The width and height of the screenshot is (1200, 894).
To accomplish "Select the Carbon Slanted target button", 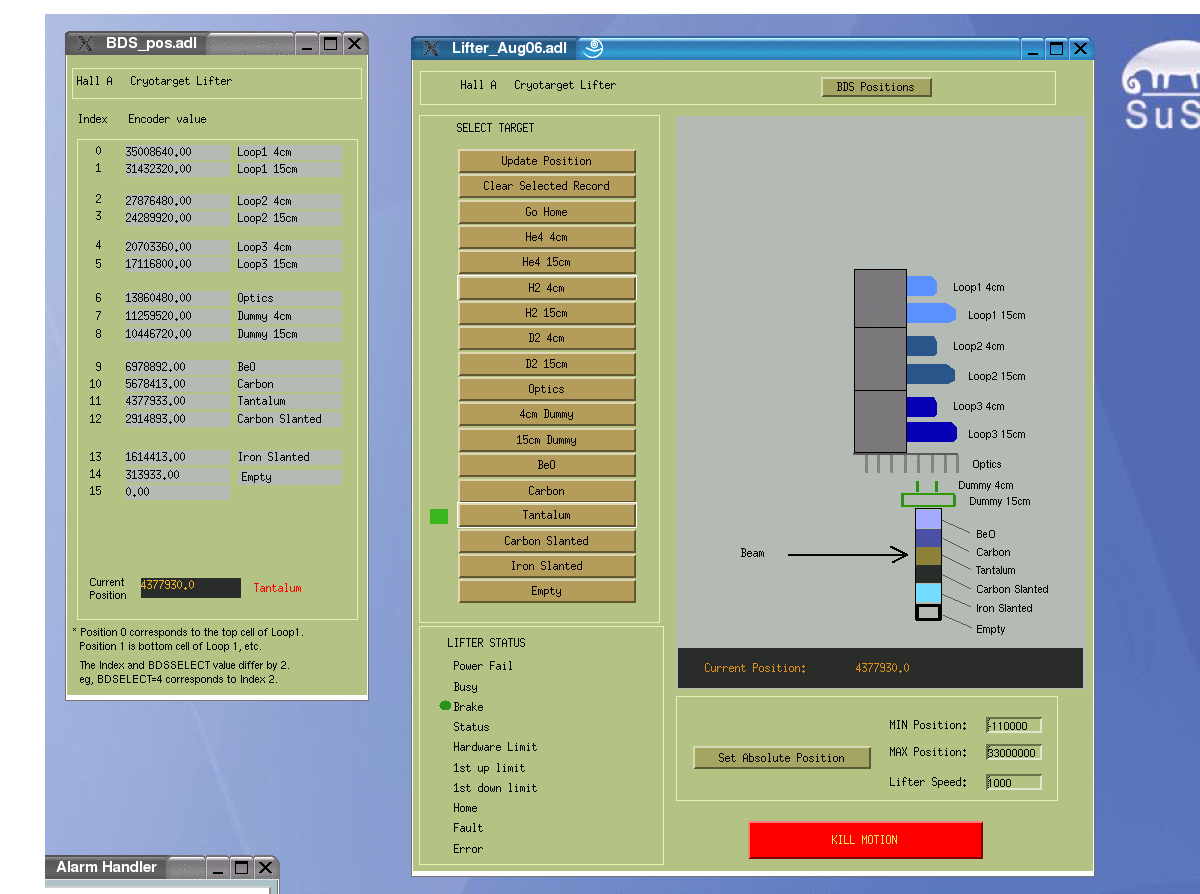I will [547, 541].
